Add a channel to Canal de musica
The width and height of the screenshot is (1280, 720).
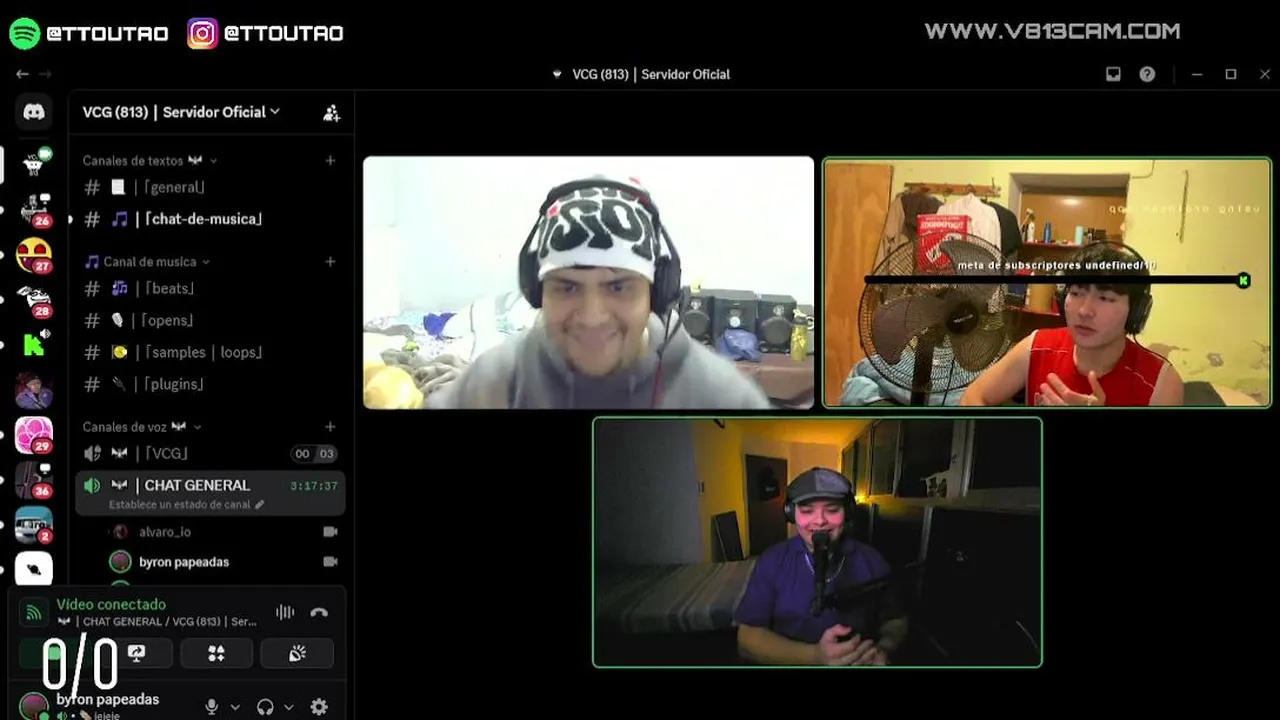330,261
